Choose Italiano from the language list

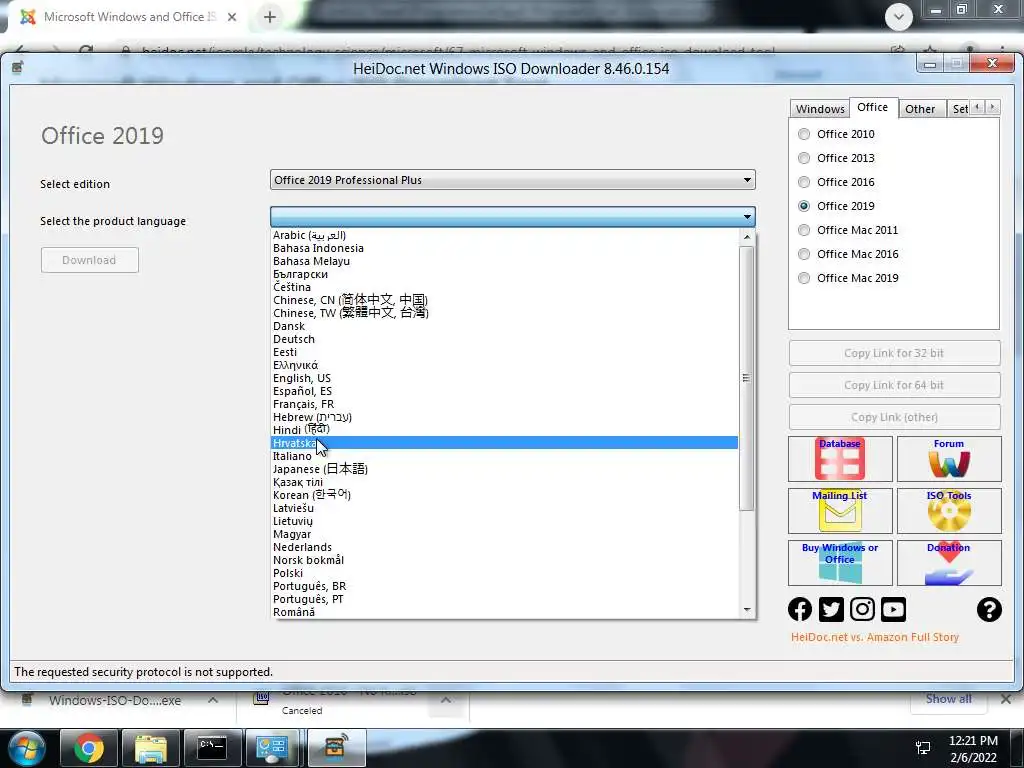[x=504, y=456]
